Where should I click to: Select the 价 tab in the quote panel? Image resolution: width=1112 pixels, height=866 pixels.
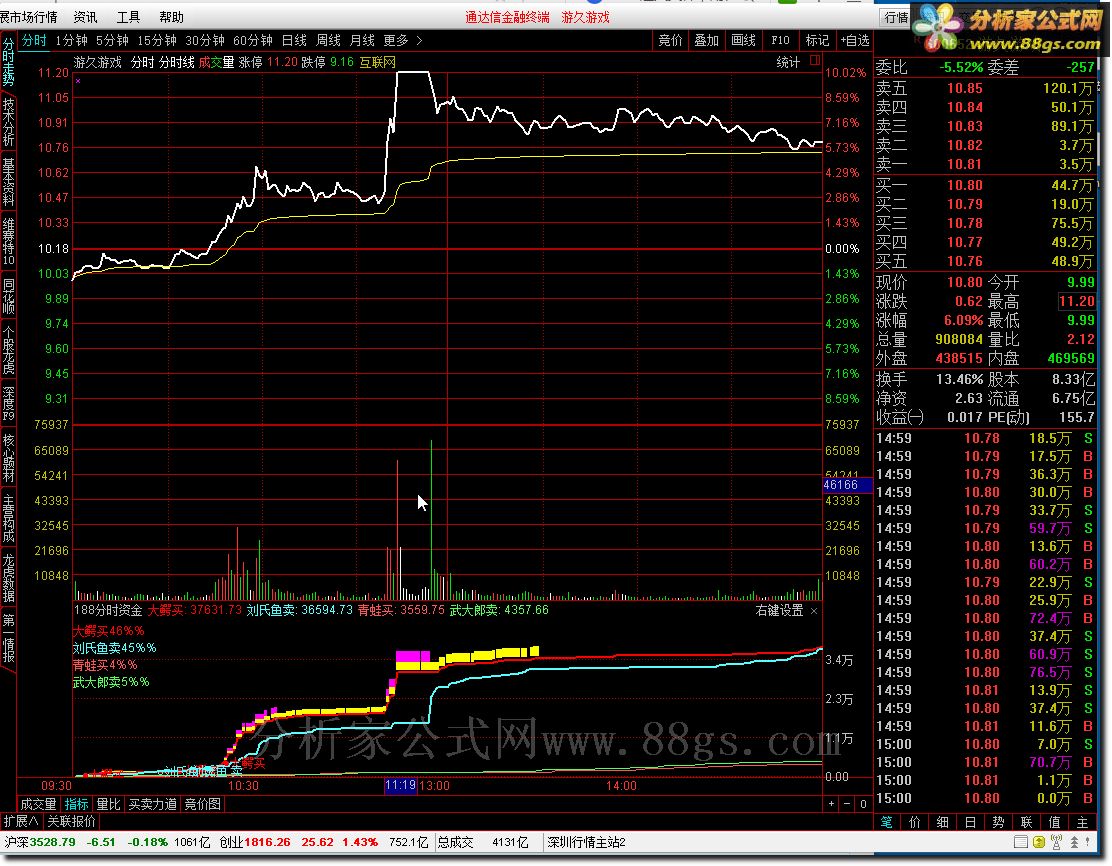915,821
